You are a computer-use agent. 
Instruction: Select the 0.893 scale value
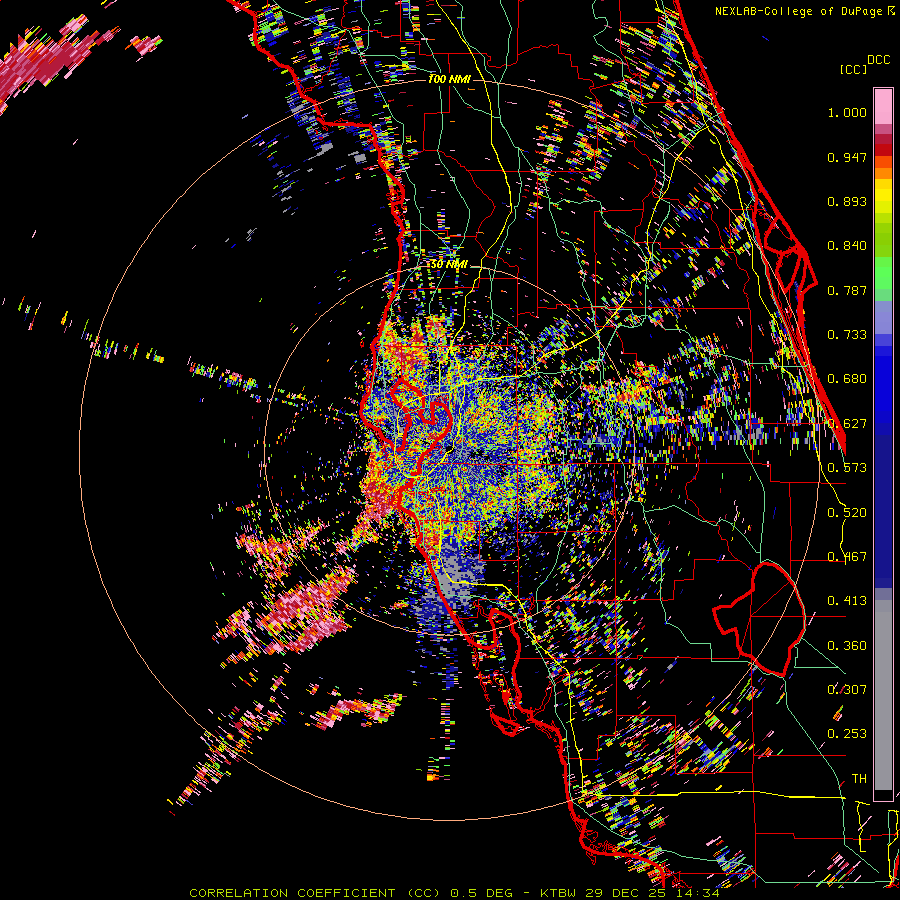[847, 201]
